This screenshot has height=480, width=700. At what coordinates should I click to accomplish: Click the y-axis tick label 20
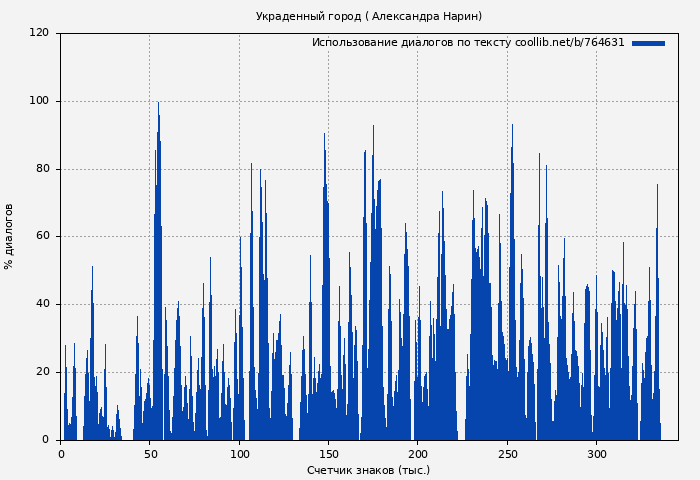point(42,372)
